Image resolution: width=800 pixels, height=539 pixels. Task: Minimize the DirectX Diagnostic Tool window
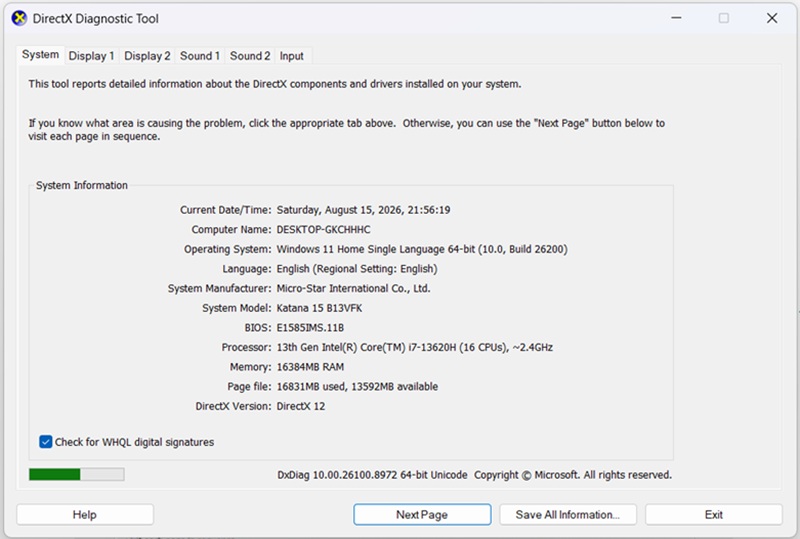[676, 18]
